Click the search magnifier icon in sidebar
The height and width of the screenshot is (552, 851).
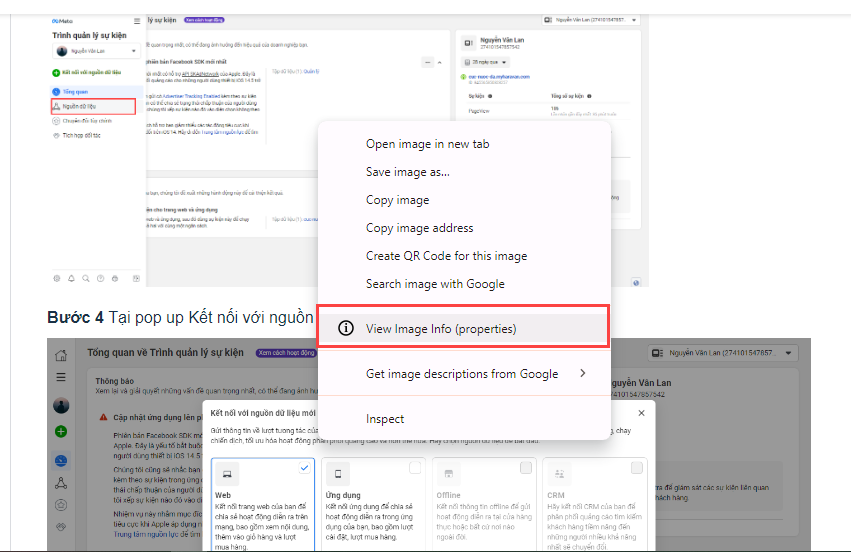click(86, 278)
